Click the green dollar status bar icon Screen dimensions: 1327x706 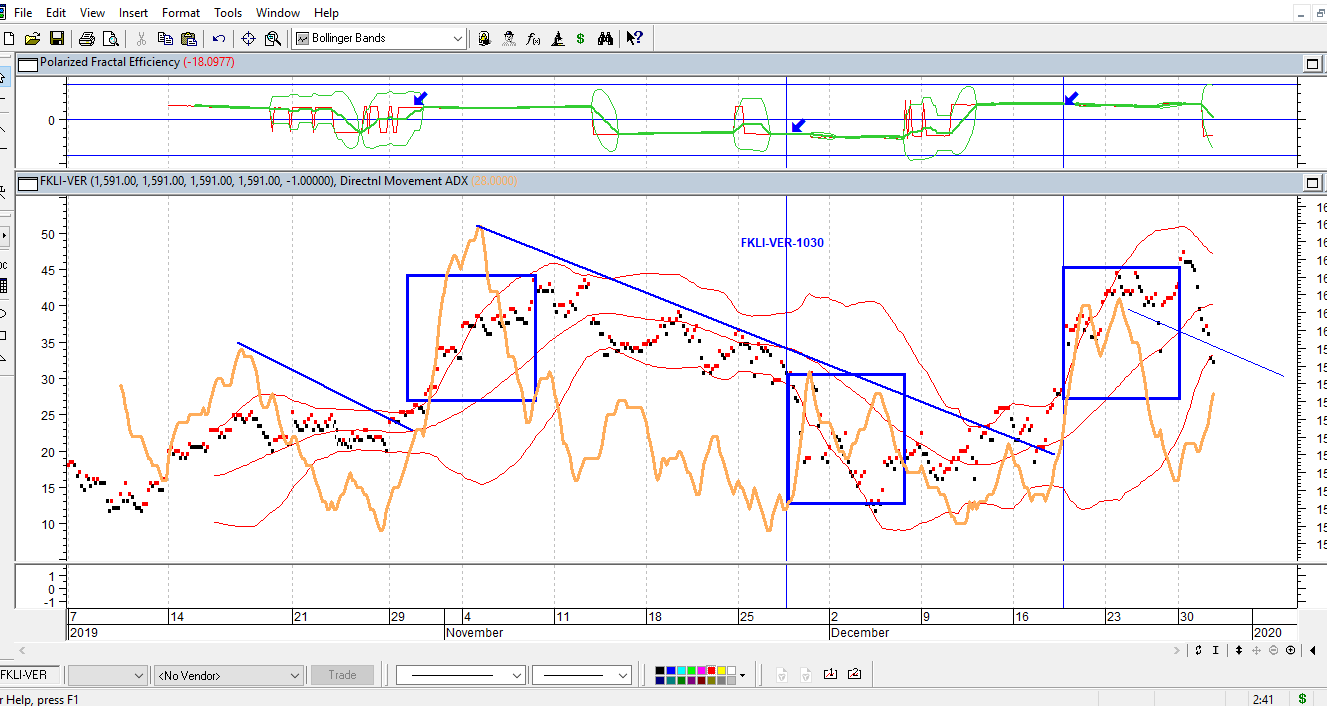point(1302,698)
